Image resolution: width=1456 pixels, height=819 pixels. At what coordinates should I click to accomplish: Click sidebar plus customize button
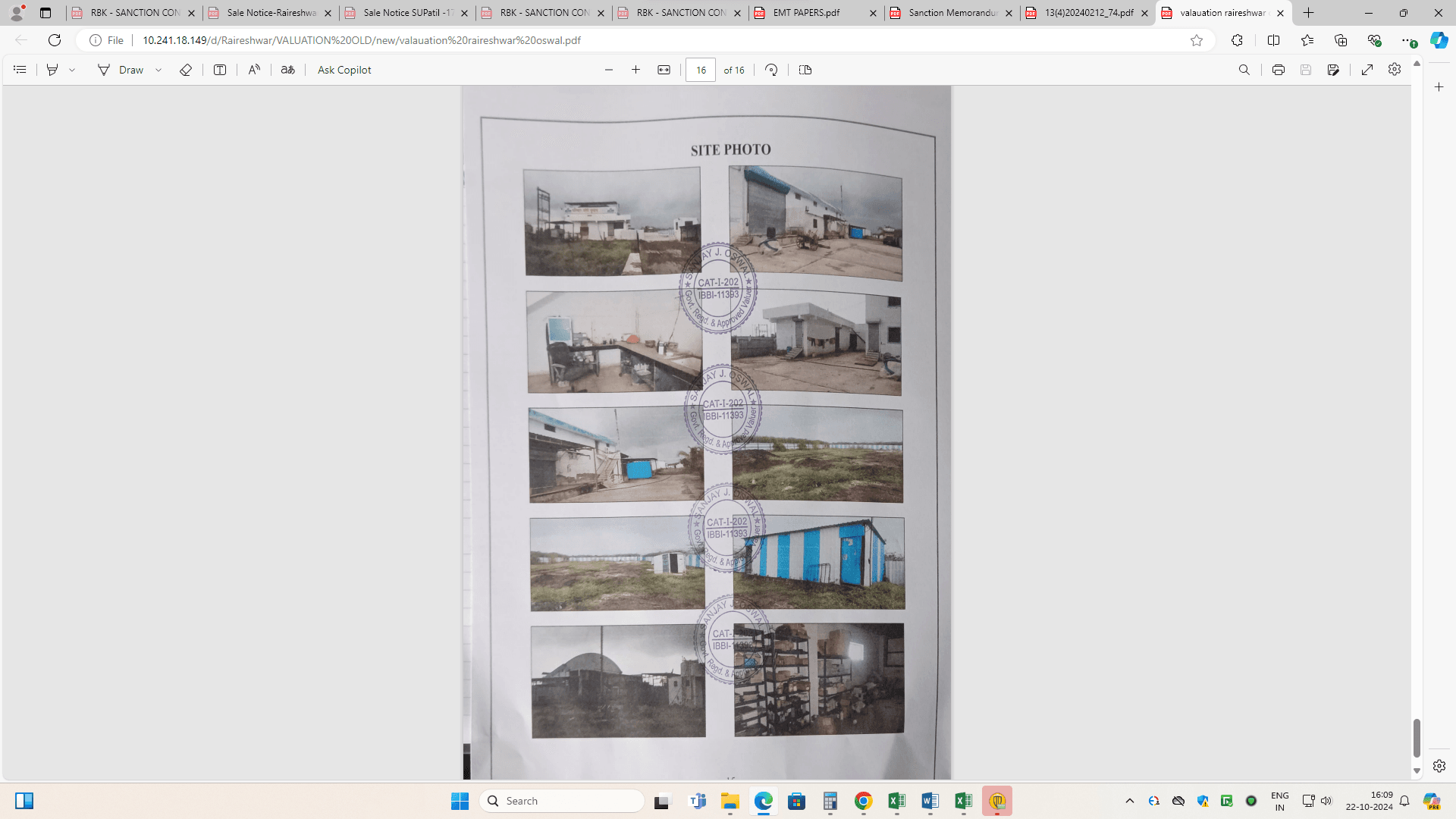click(1439, 87)
